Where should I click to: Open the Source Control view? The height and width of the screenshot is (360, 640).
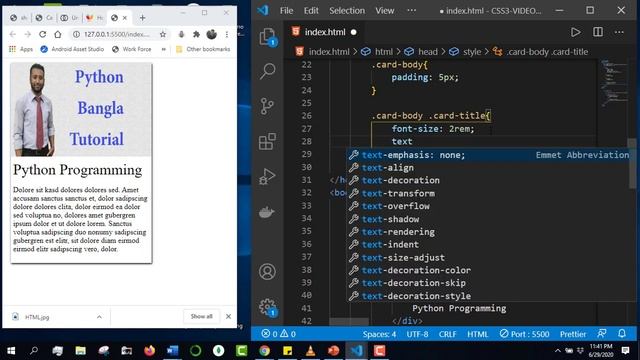(267, 106)
